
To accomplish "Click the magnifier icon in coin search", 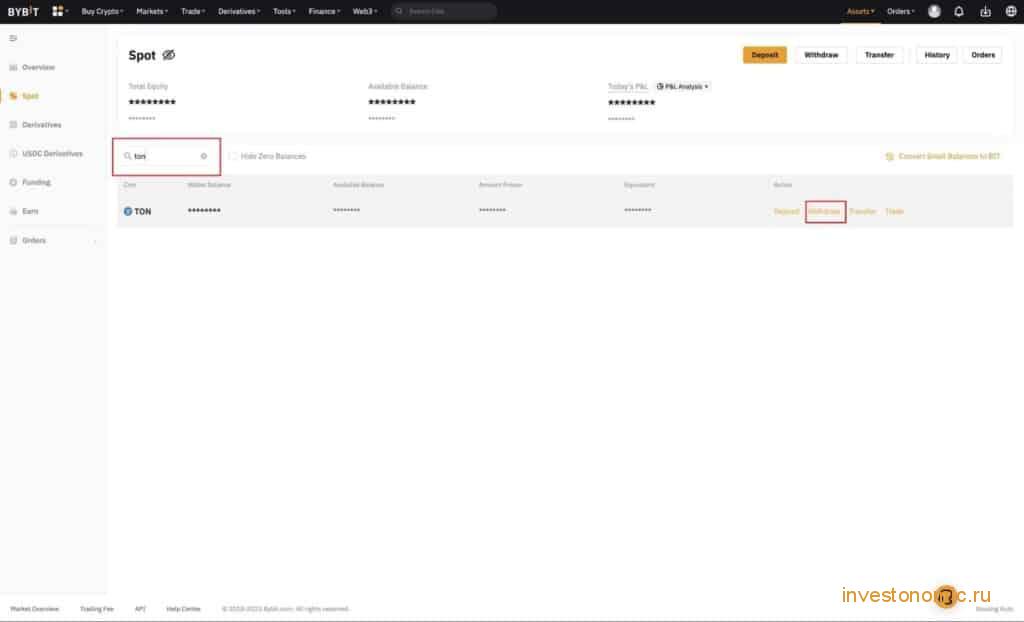I will pyautogui.click(x=127, y=156).
